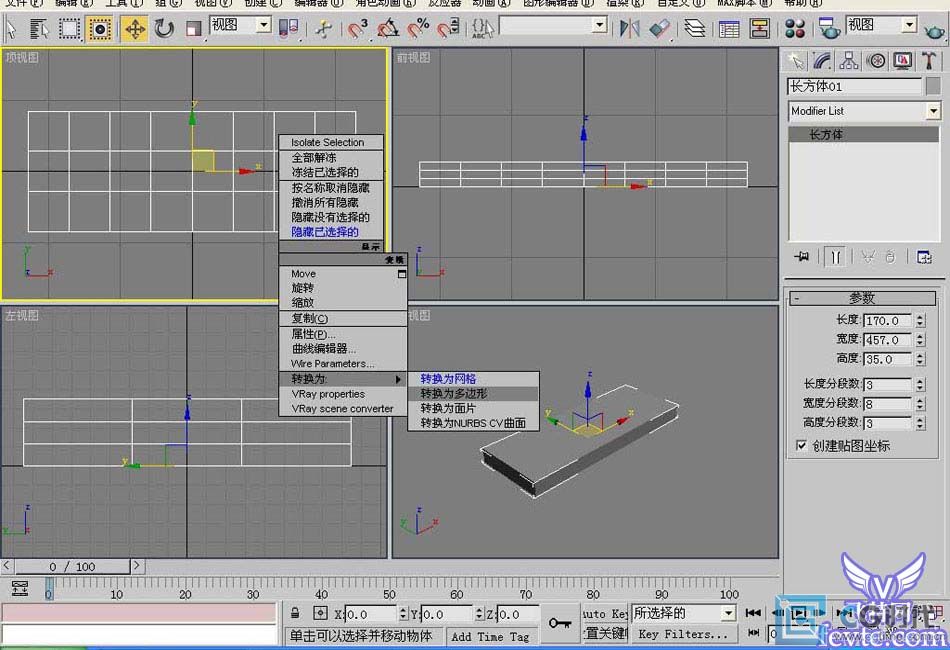Toggle the Angle Snap magnet
950x650 pixels.
click(388, 28)
